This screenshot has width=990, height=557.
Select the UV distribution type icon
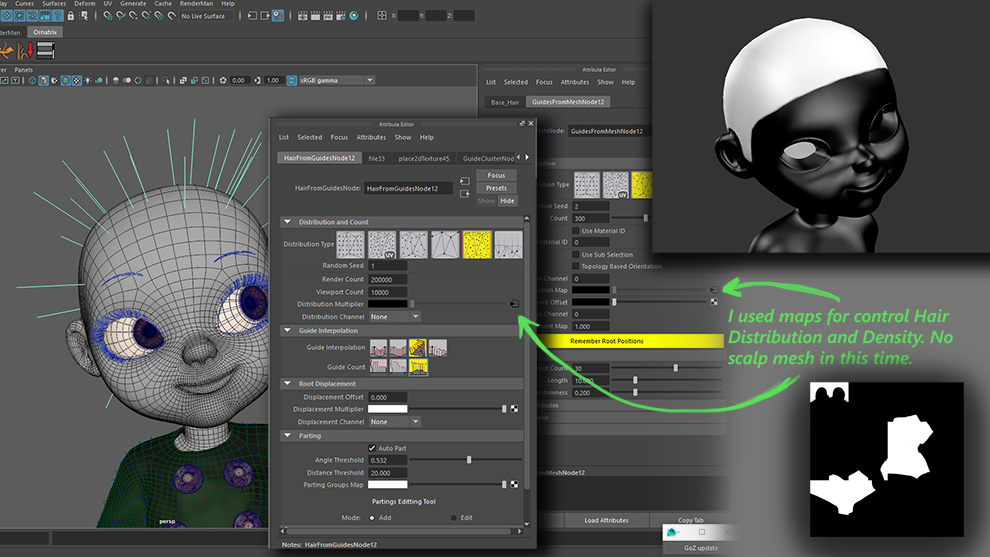click(x=382, y=244)
